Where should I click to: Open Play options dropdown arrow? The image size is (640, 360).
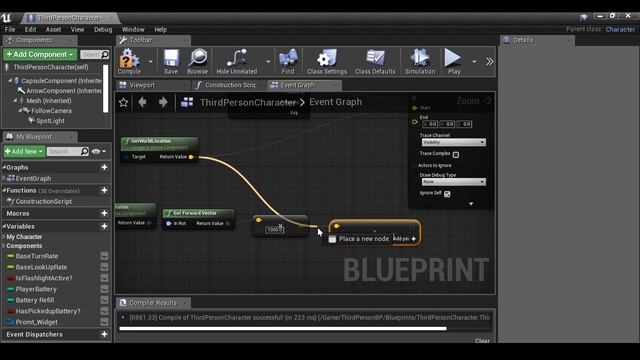(x=474, y=62)
